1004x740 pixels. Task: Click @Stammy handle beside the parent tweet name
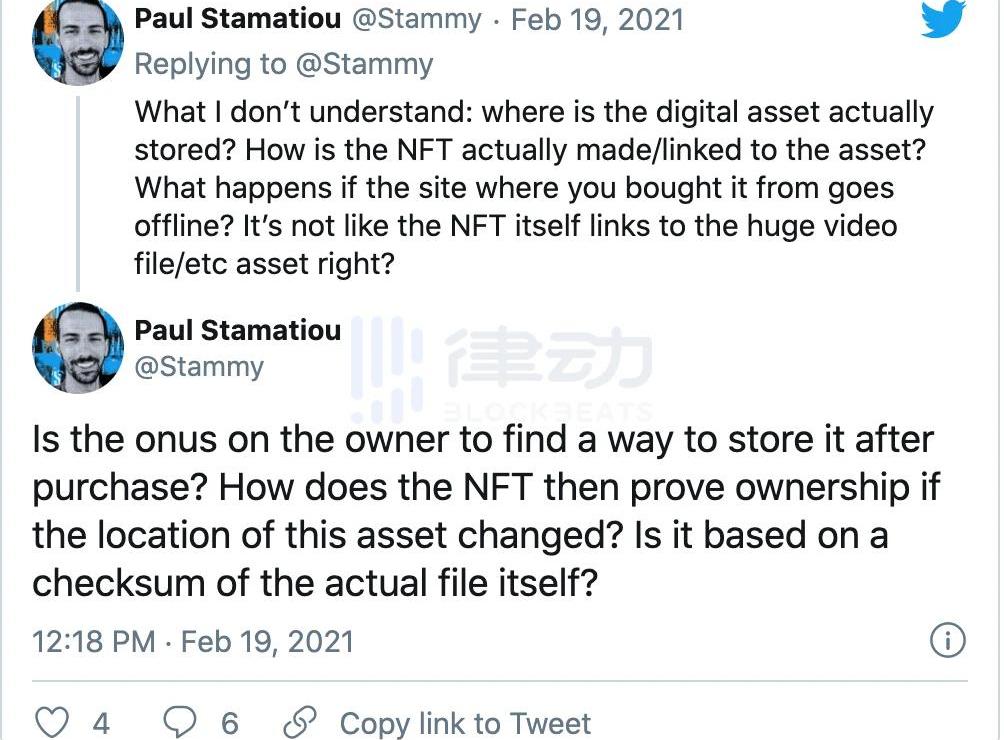(x=421, y=19)
